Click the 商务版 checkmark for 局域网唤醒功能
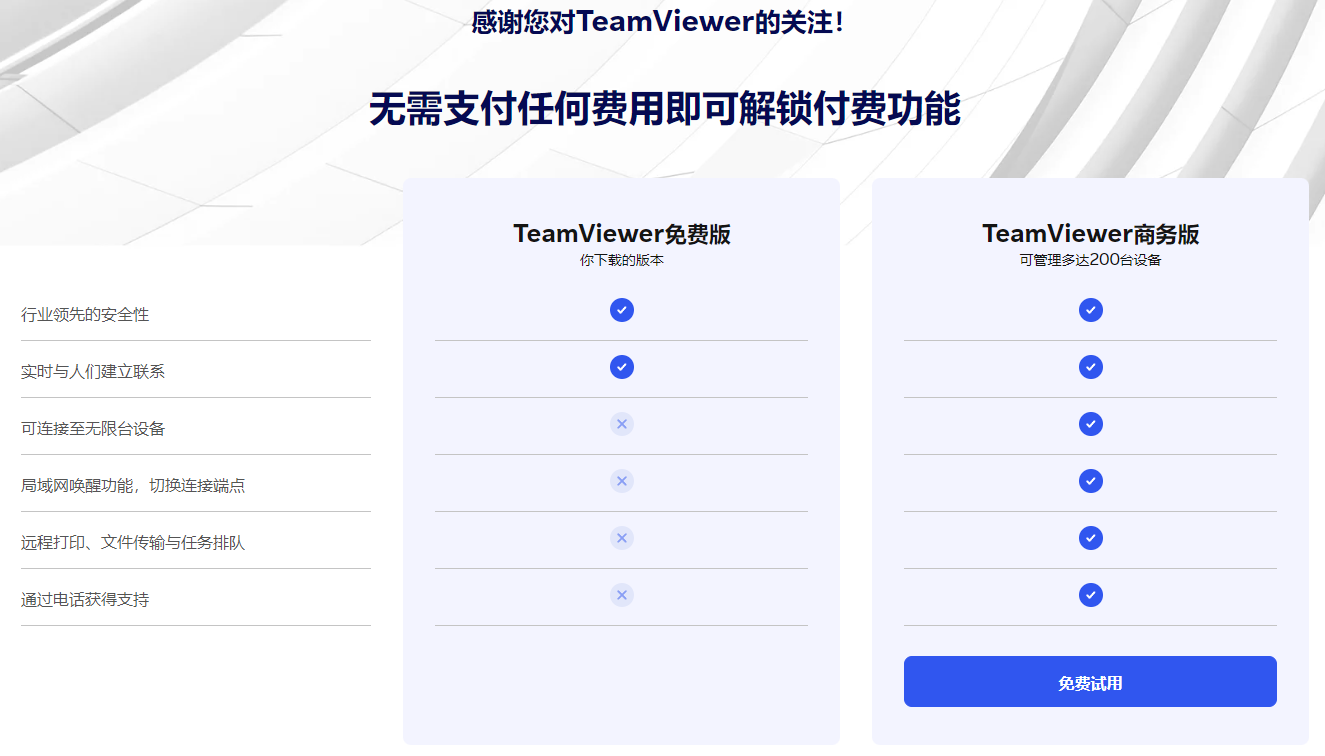Image resolution: width=1325 pixels, height=756 pixels. (x=1090, y=481)
